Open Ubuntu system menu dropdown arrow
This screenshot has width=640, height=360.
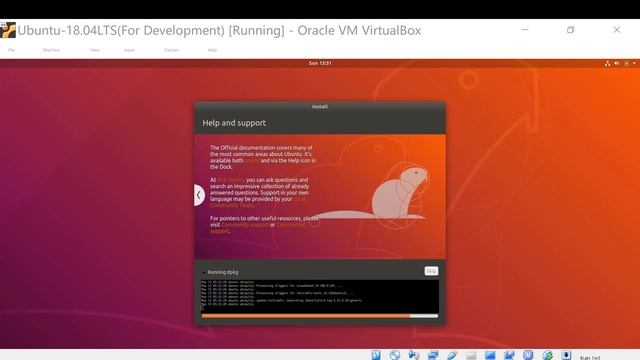pos(634,63)
